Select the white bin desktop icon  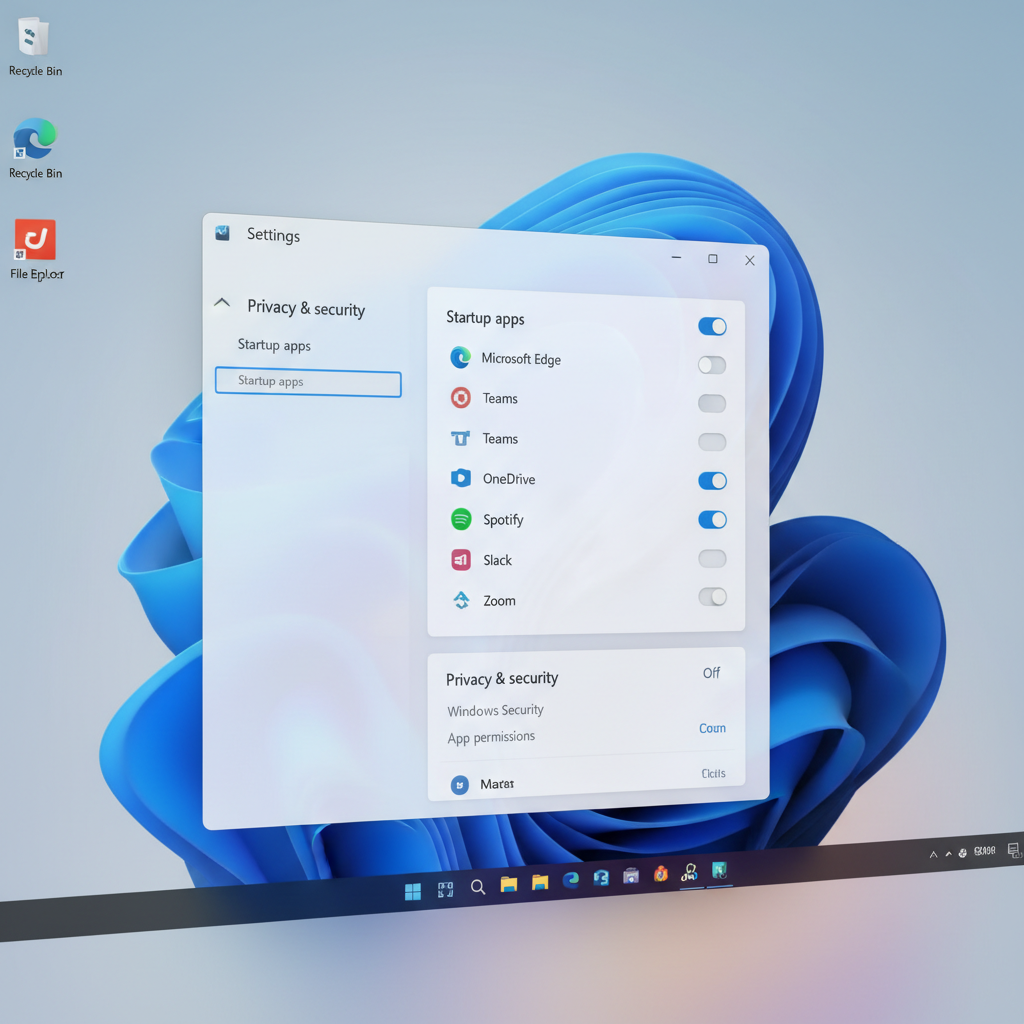(x=33, y=37)
